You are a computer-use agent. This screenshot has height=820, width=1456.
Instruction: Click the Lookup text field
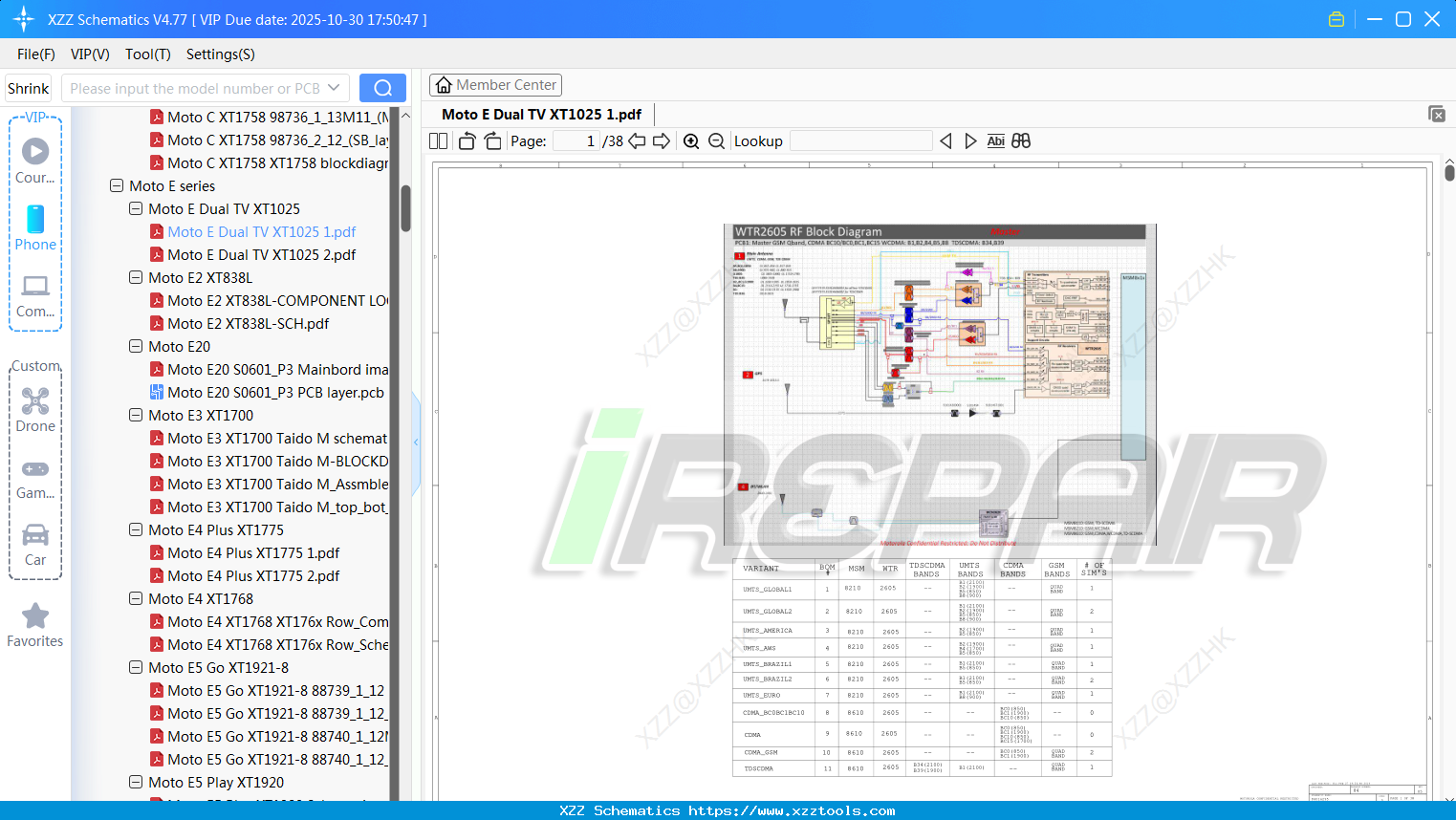click(x=860, y=141)
